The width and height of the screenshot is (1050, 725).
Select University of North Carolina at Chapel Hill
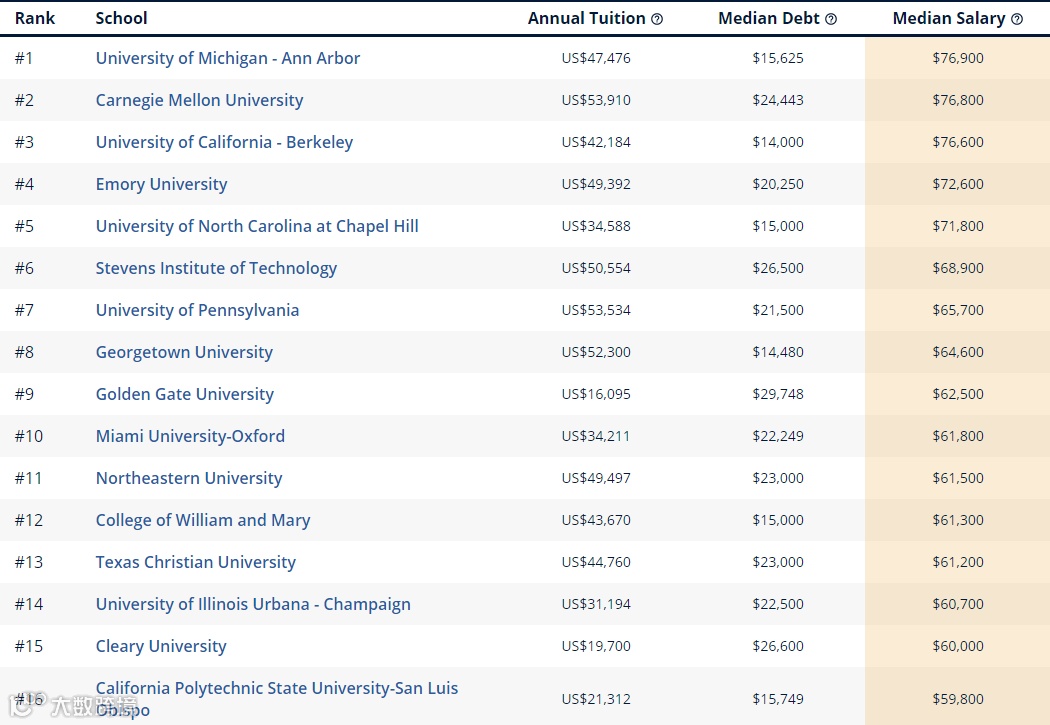(x=257, y=226)
